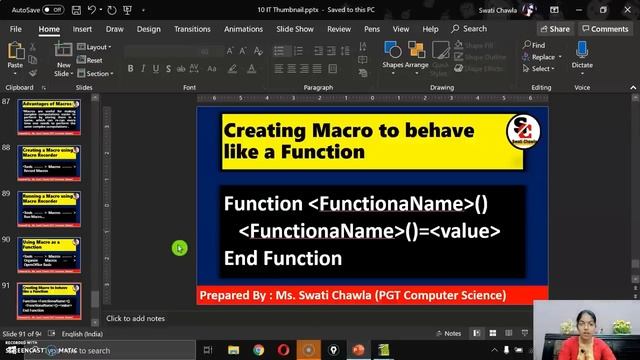Viewport: 640px width, 360px height.
Task: Click Decrease Font Size icon
Action: (x=243, y=51)
